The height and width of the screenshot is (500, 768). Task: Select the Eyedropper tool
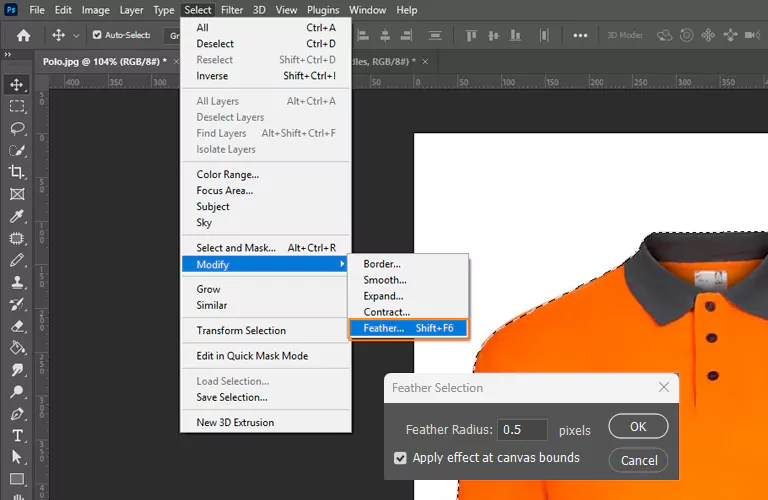(x=17, y=216)
